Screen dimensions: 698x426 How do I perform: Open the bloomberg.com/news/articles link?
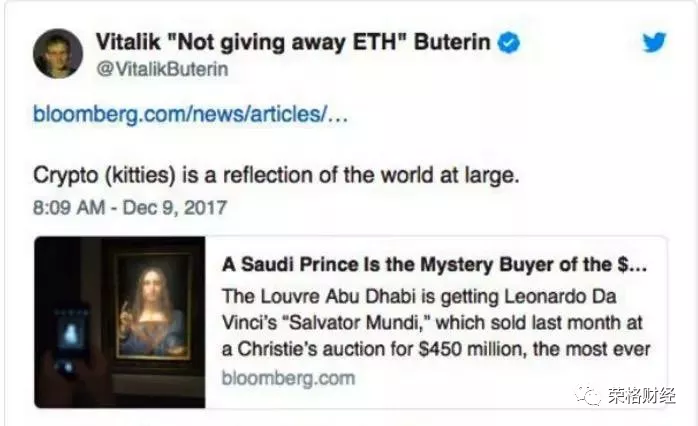[x=191, y=114]
